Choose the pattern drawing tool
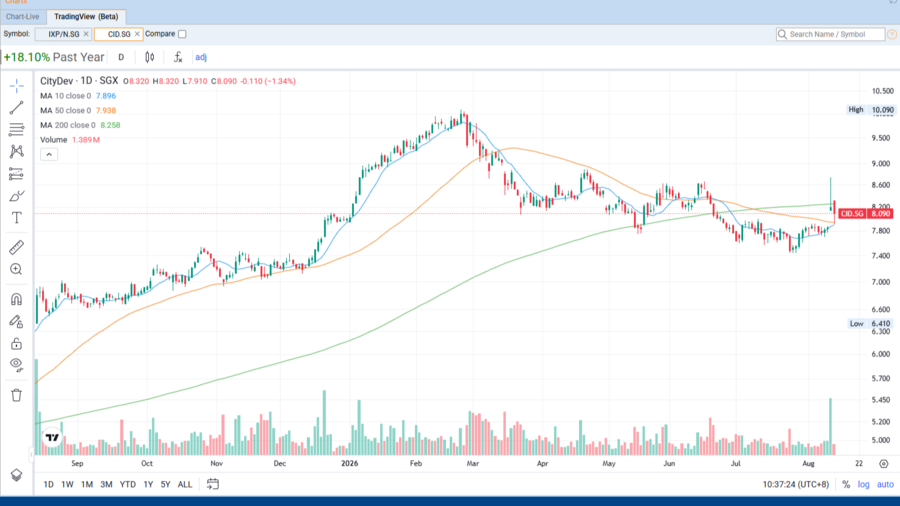Image resolution: width=900 pixels, height=506 pixels. (x=16, y=151)
